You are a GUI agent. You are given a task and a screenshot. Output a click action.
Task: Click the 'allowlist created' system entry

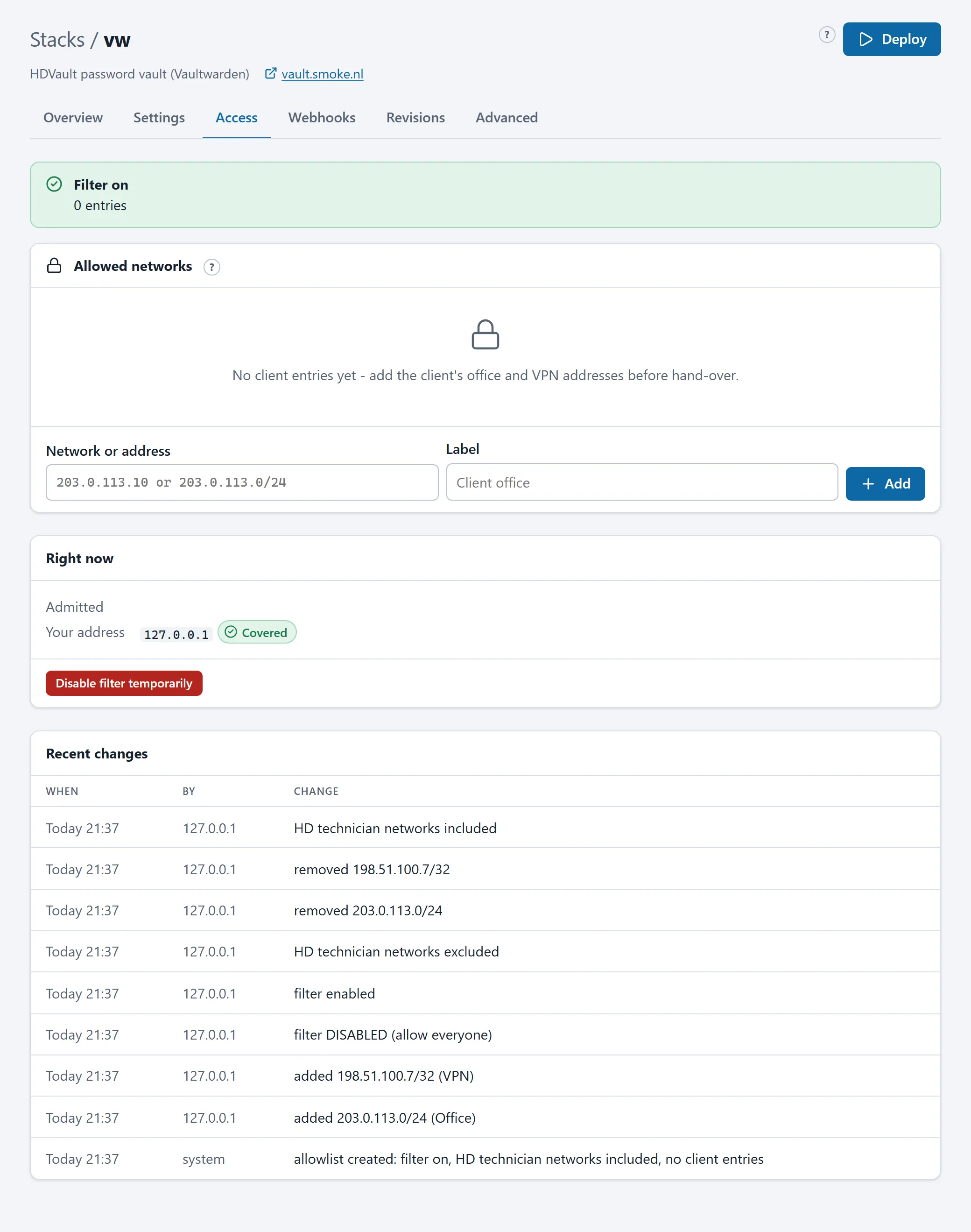pos(485,1159)
